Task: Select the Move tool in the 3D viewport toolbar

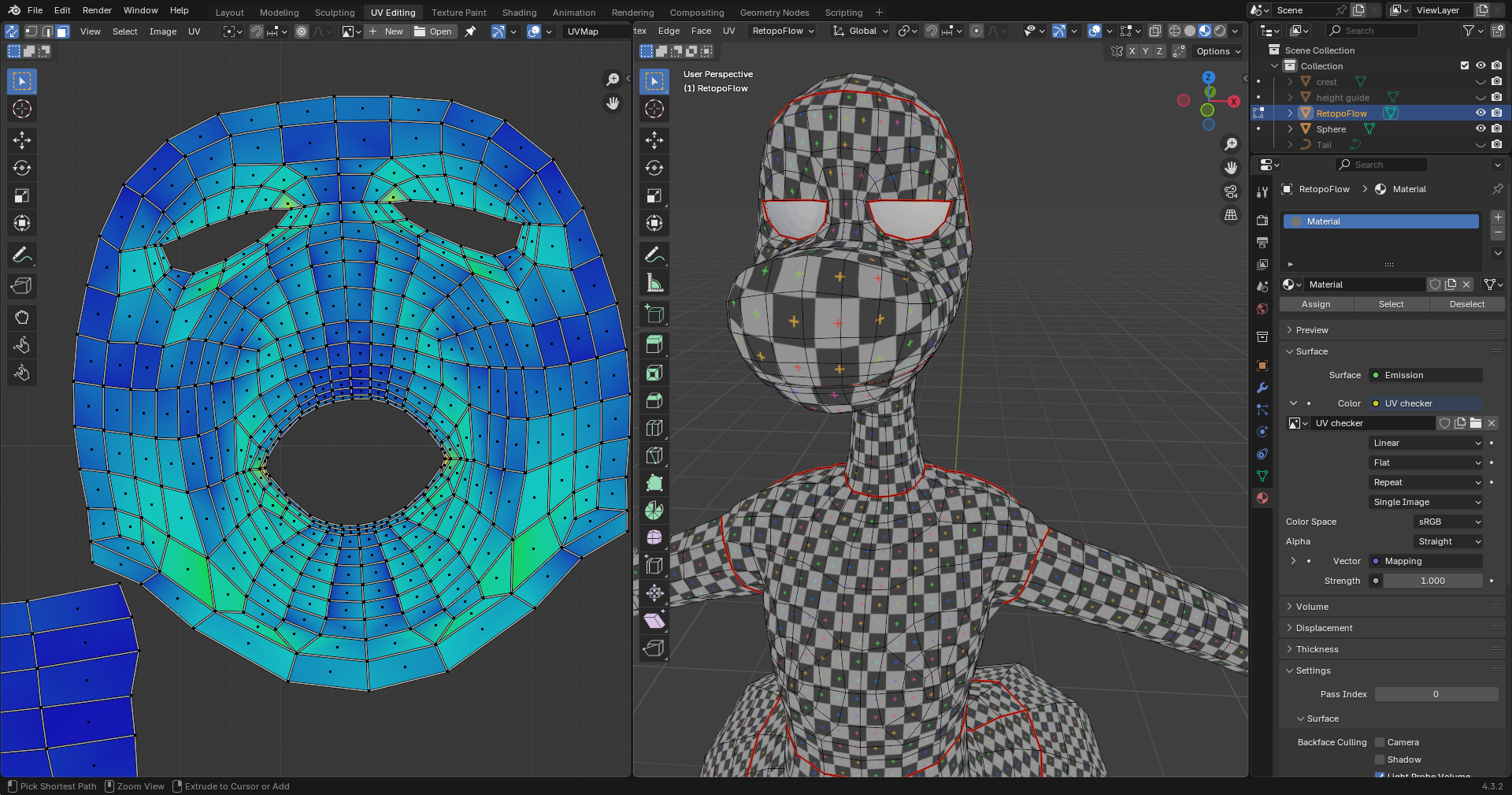Action: [x=654, y=140]
